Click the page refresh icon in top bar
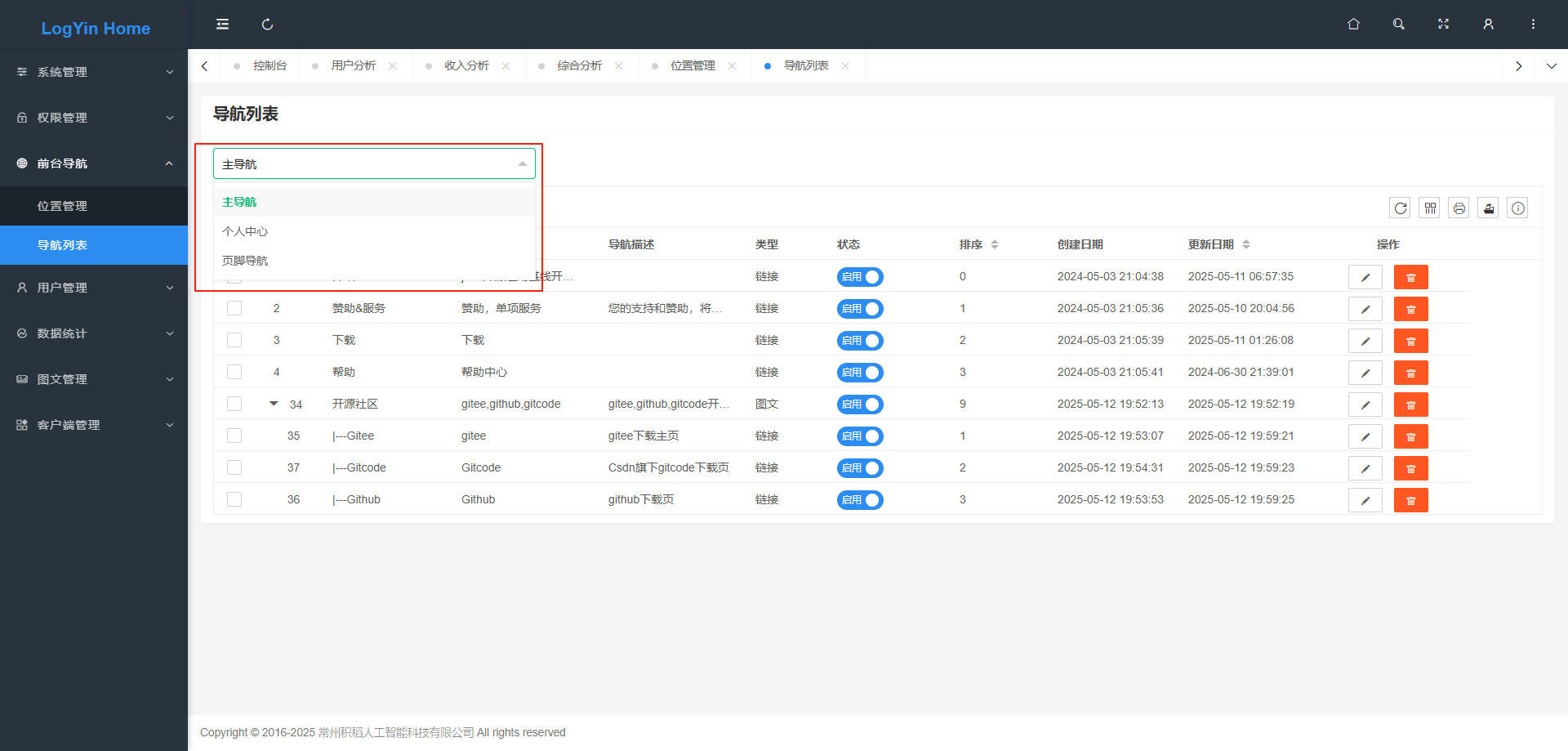1568x751 pixels. point(267,25)
